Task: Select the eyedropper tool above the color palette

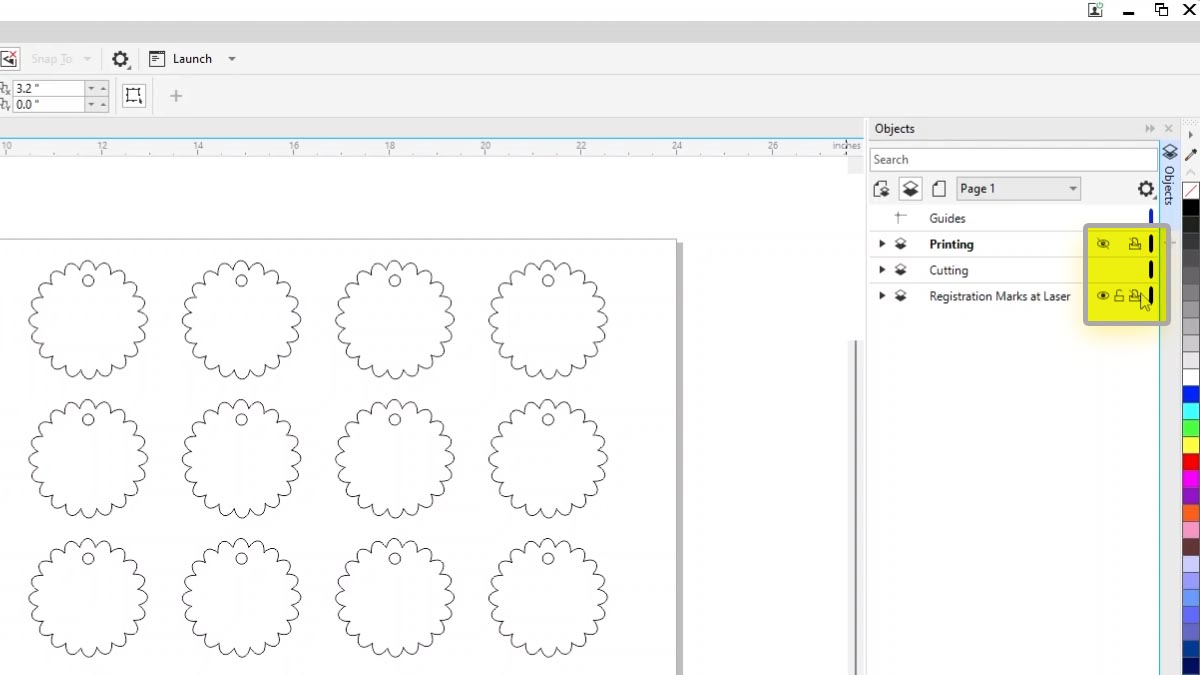Action: 1190,154
